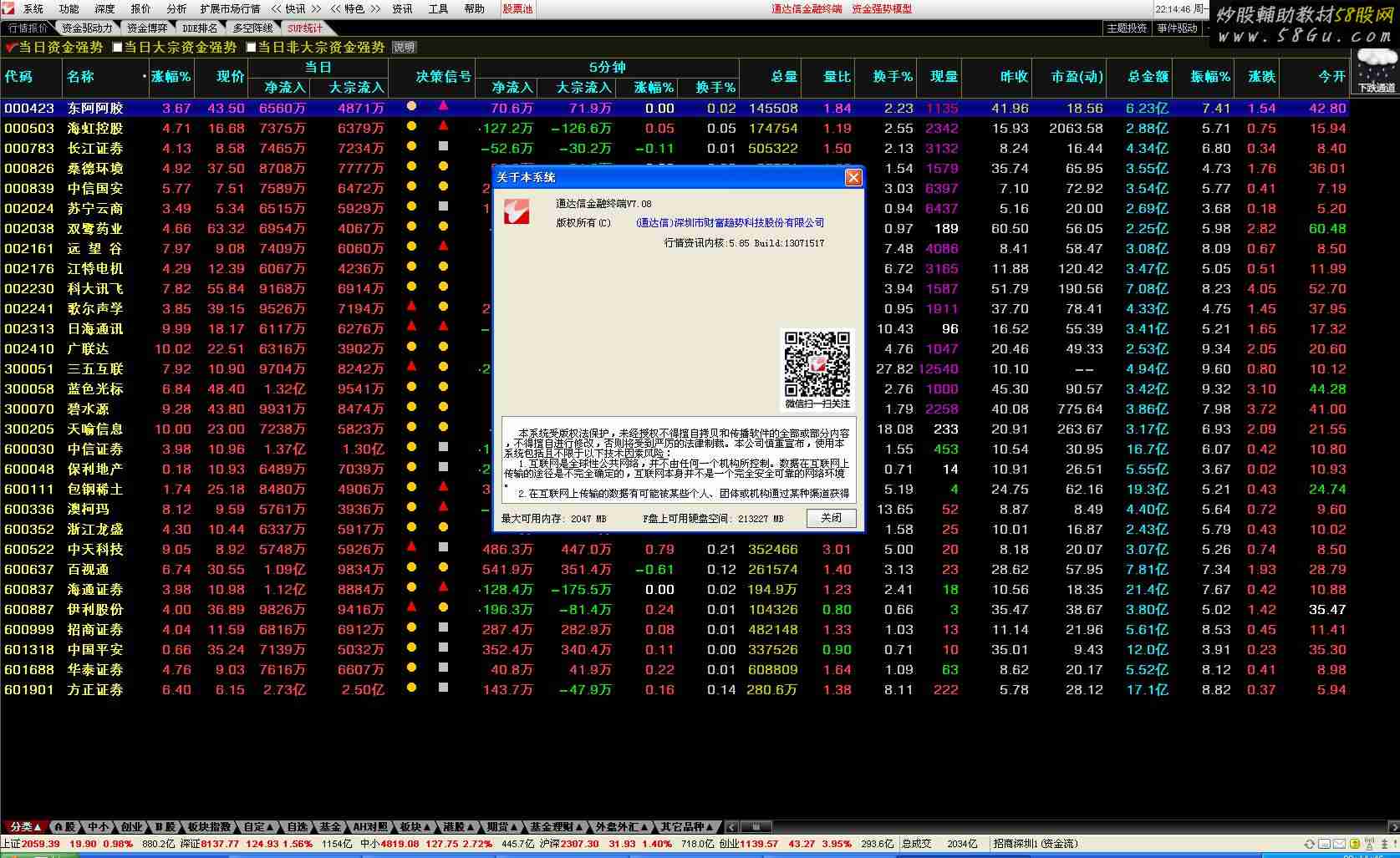
Task: Click the 主题投资 button at top right
Action: point(1128,28)
